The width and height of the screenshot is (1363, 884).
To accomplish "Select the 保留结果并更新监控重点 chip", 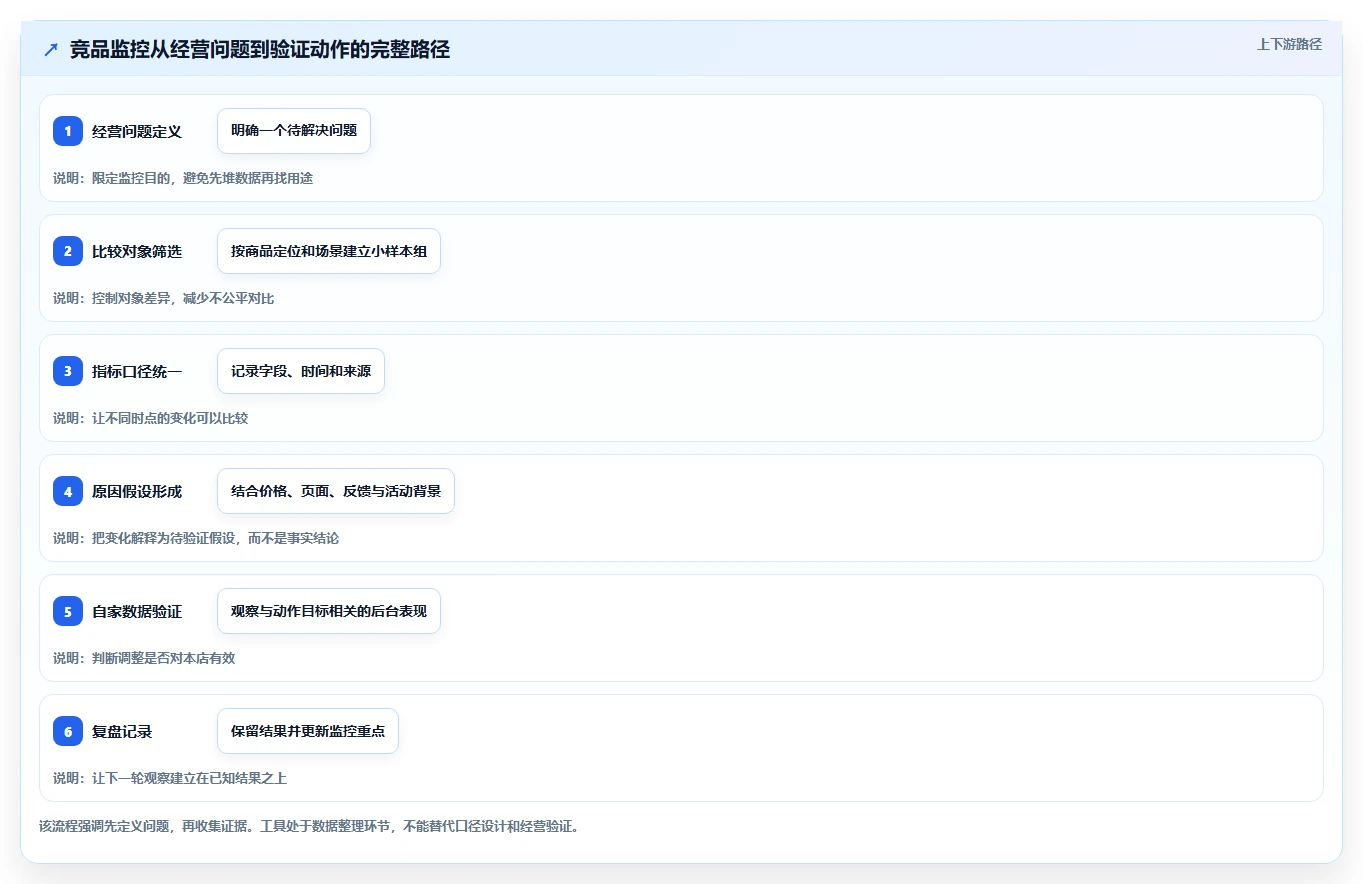I will 308,731.
